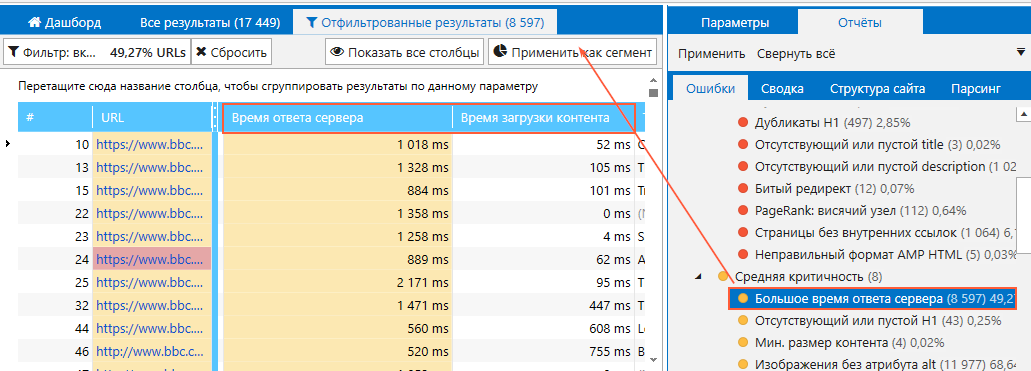This screenshot has width=1031, height=371.
Task: Select Отсутствующий или пустой title error
Action: [878, 144]
